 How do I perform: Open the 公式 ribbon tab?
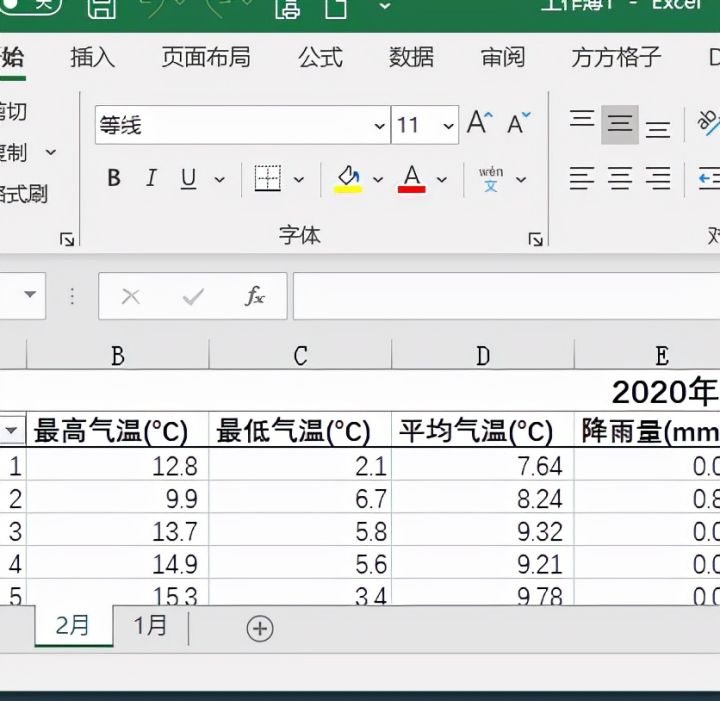click(320, 58)
